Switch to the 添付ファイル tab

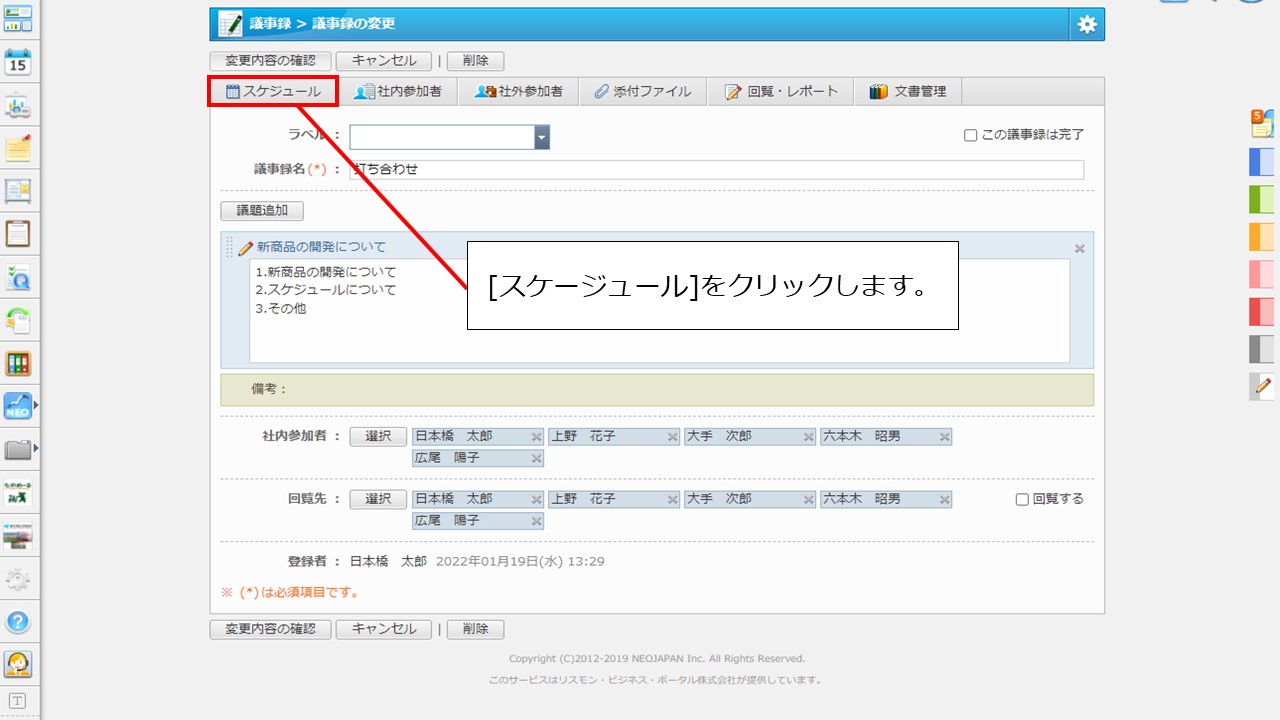[x=642, y=91]
